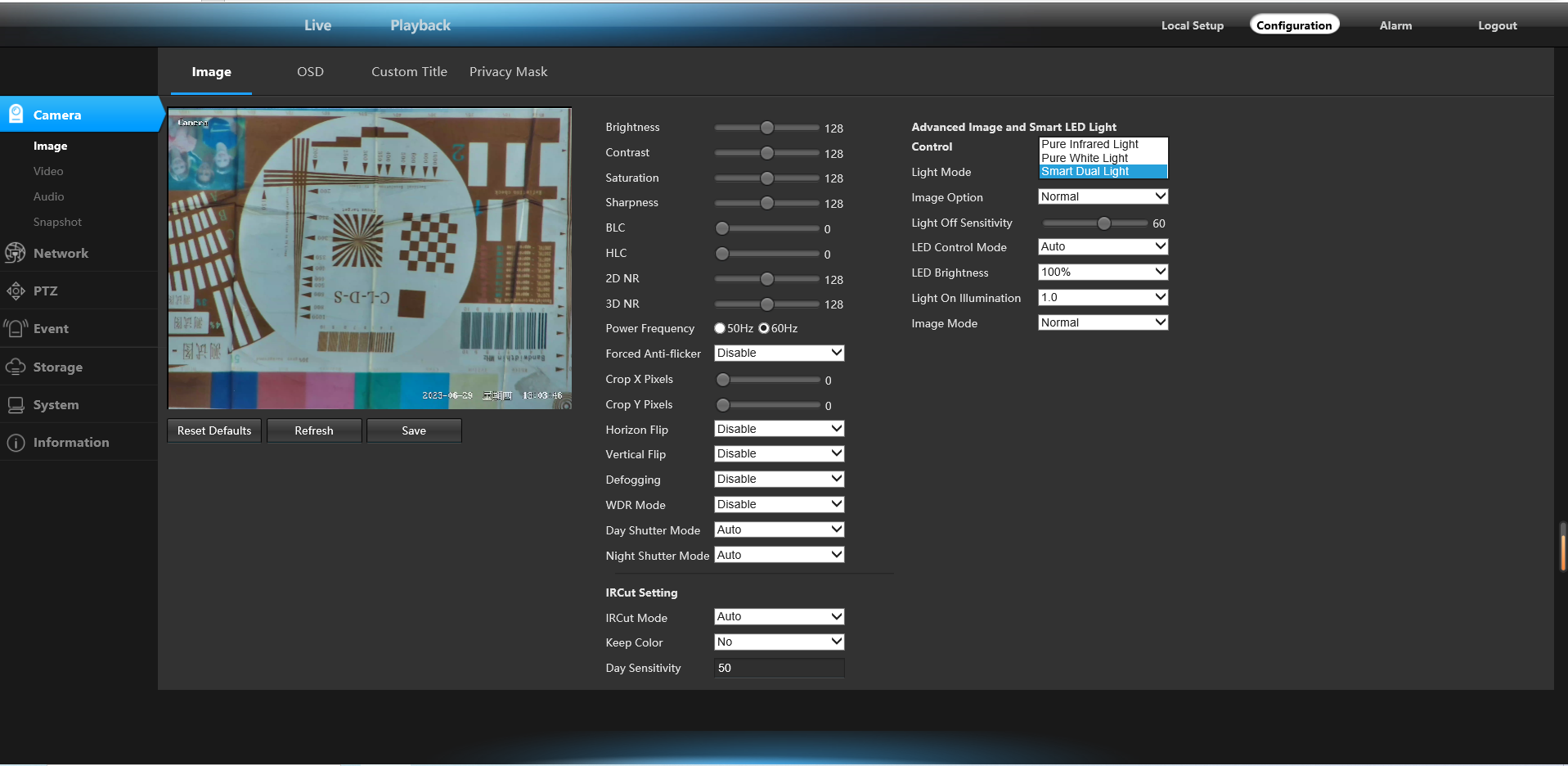This screenshot has width=1568, height=766.
Task: Open the Privacy Mask tab
Action: 508,72
